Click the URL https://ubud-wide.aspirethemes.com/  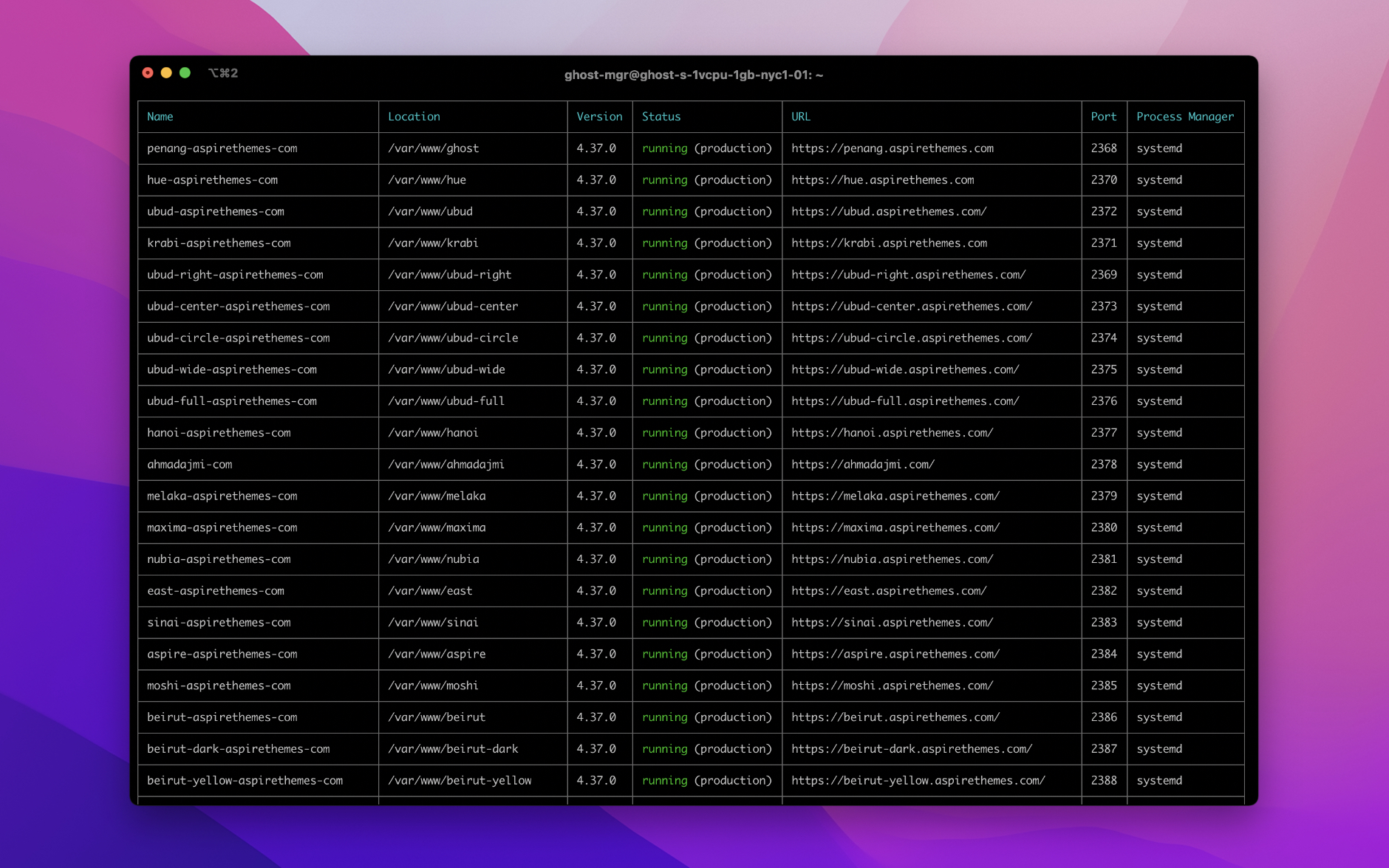pos(905,370)
